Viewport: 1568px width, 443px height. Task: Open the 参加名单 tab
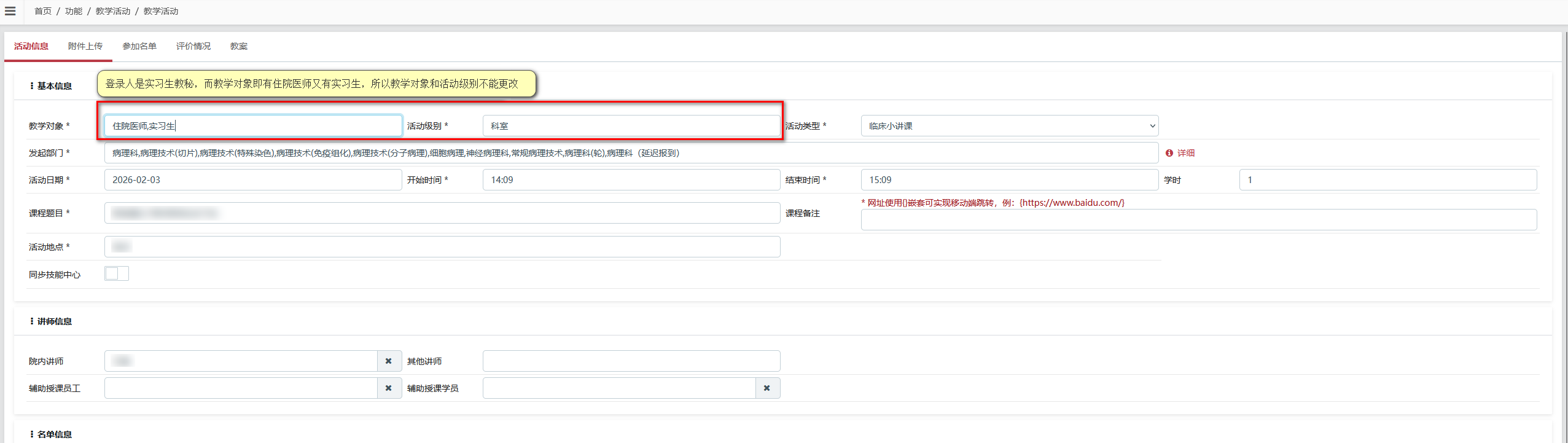click(139, 46)
